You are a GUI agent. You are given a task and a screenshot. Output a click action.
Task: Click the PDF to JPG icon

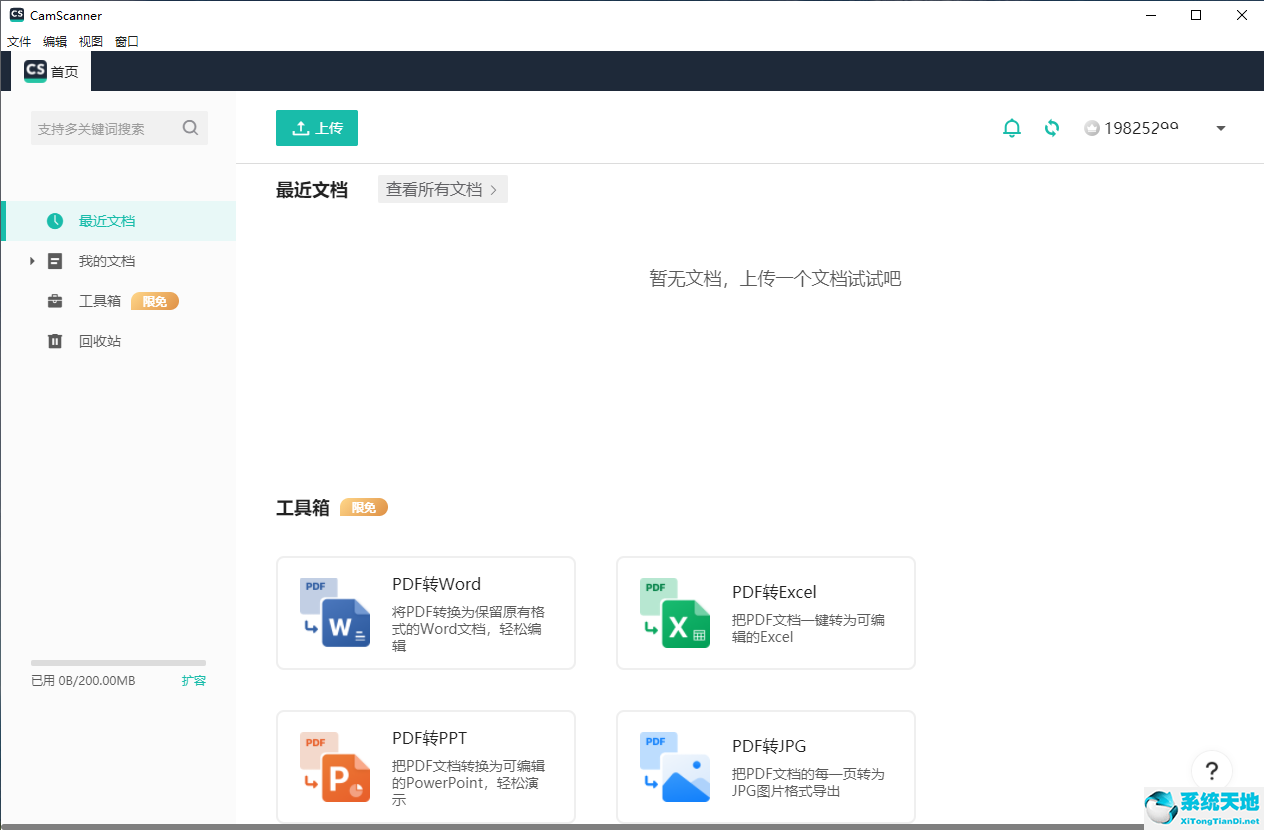click(675, 767)
